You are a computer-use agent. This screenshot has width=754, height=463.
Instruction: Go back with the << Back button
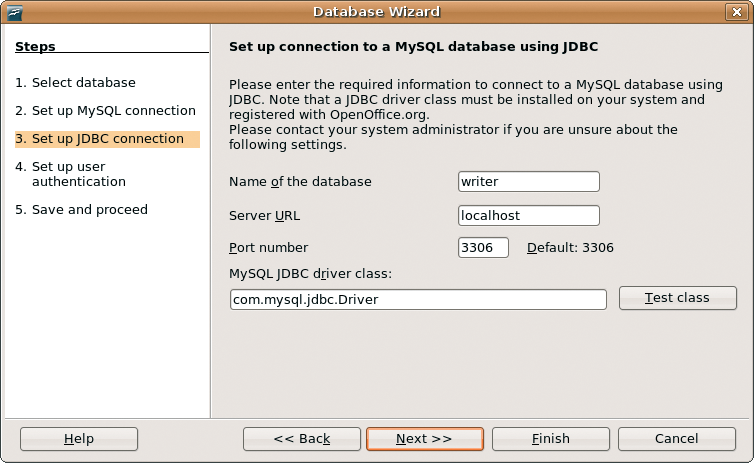pos(302,439)
